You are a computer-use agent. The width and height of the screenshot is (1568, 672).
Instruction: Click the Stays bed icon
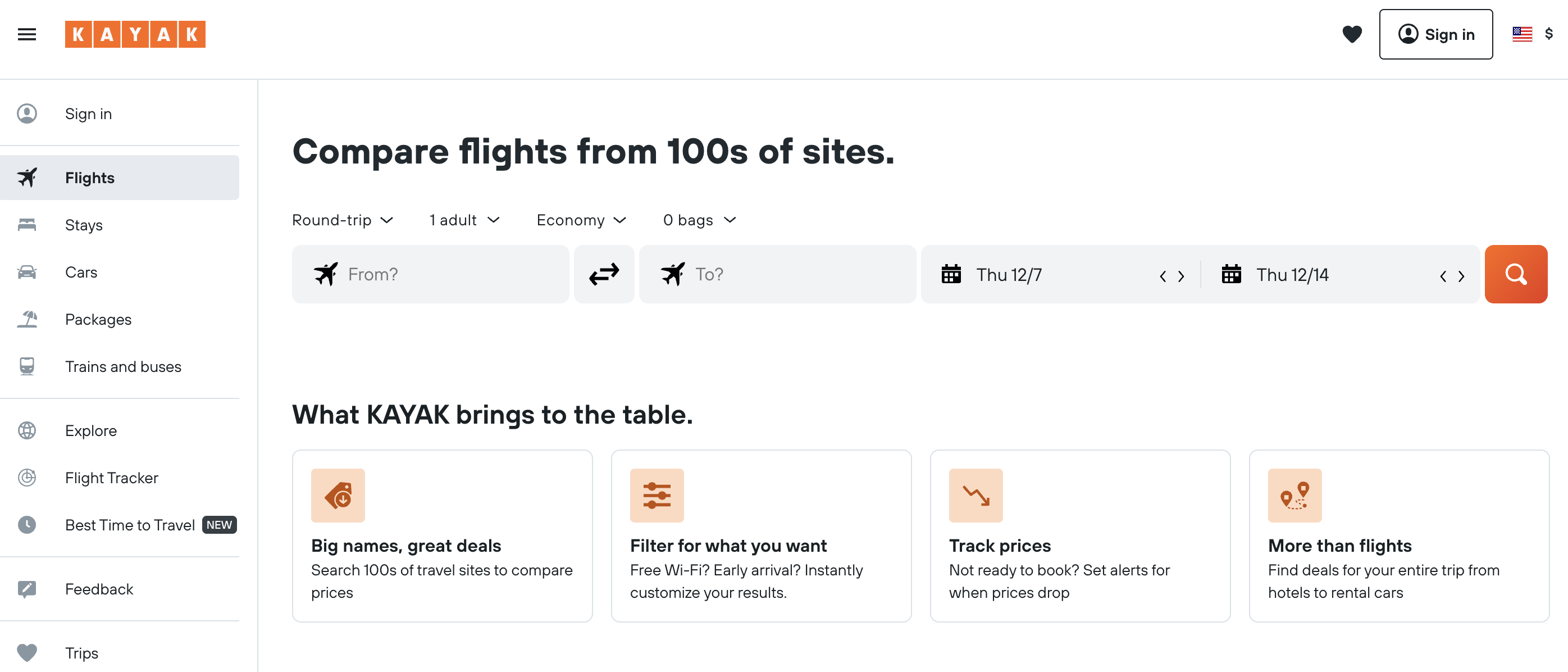click(x=27, y=225)
